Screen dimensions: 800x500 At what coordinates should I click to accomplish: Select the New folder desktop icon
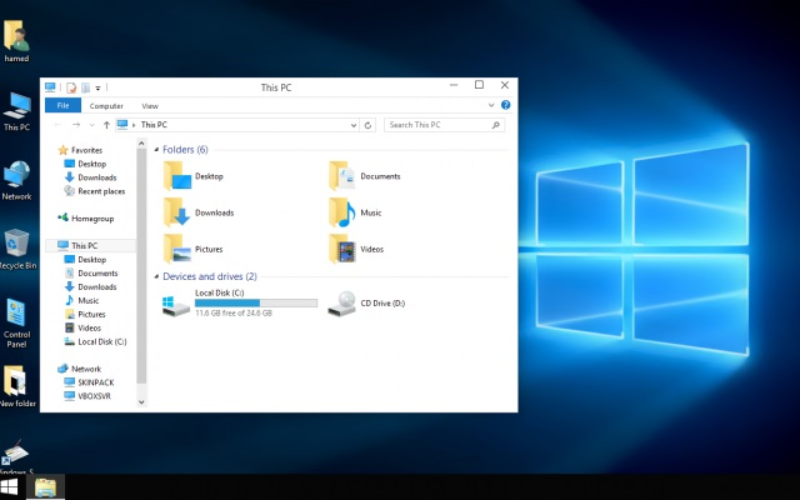point(17,386)
